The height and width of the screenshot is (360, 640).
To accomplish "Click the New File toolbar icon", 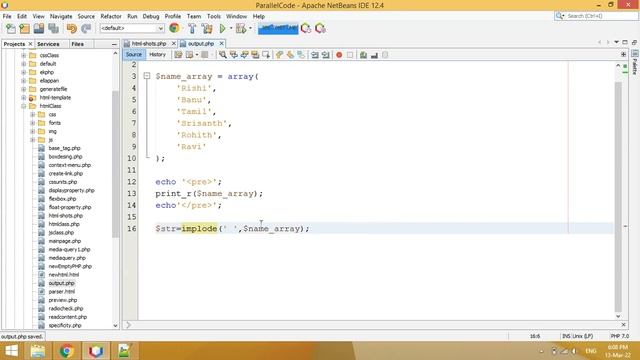I will click(11, 29).
